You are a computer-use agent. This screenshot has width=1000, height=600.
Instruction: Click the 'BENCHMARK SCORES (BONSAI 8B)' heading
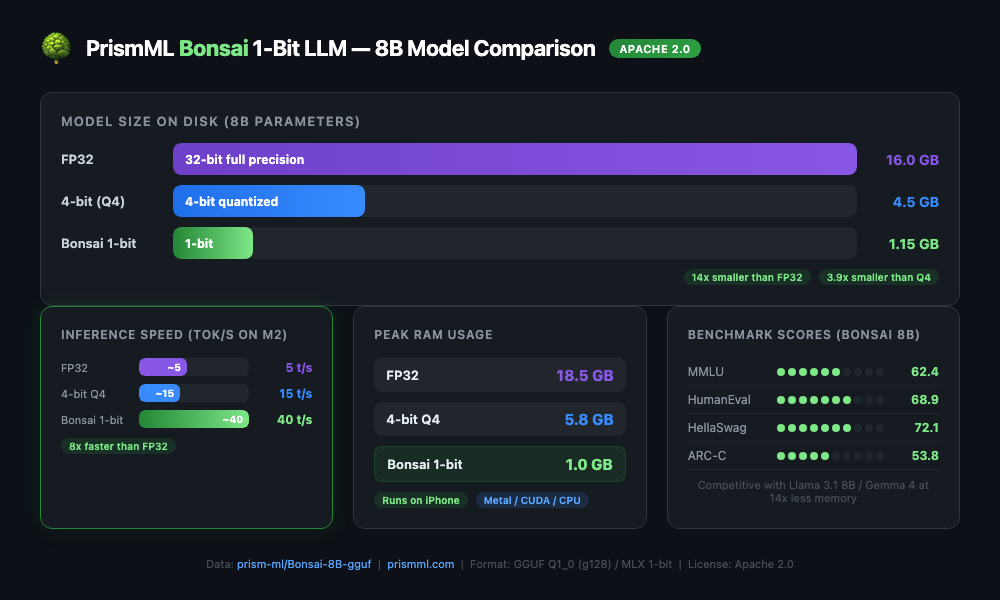[804, 335]
